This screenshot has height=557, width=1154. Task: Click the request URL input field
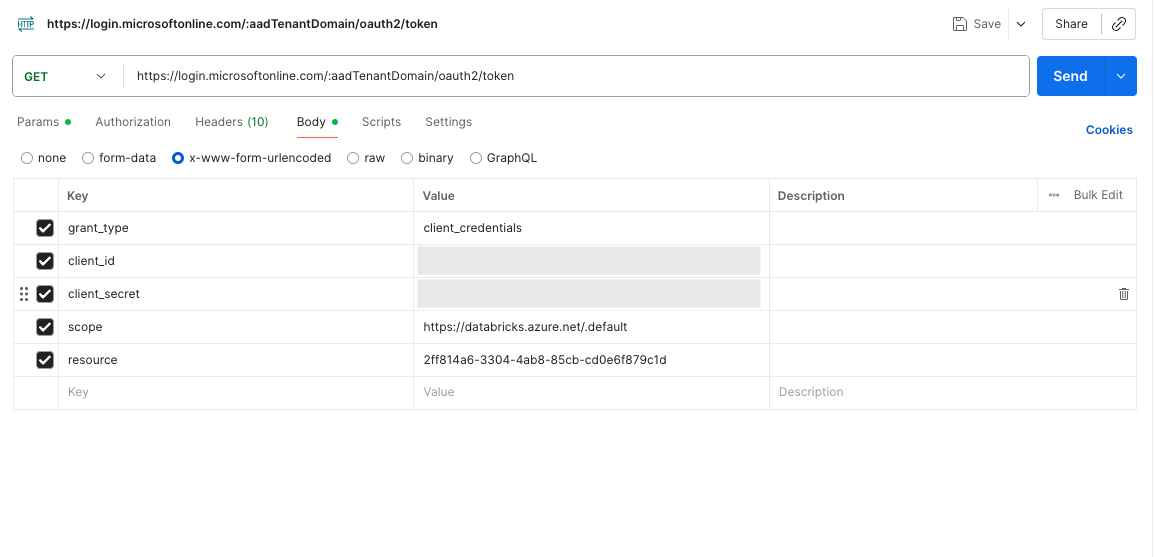[x=575, y=76]
